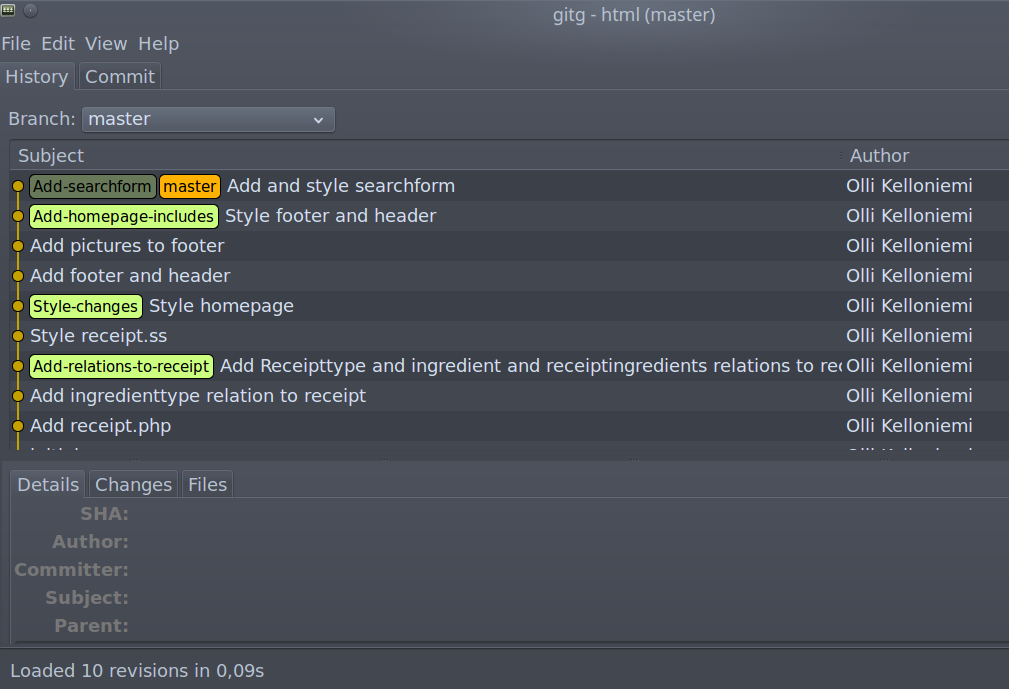Click the window menu icon in title bar

pyautogui.click(x=8, y=10)
